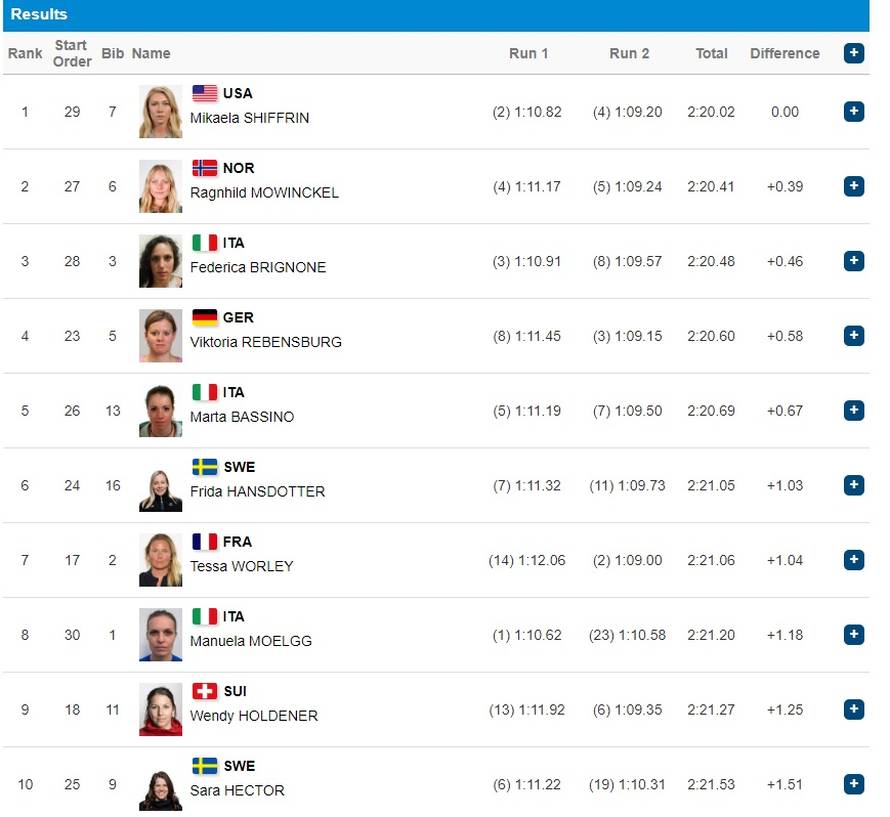Sort by the Difference column header

coord(784,53)
